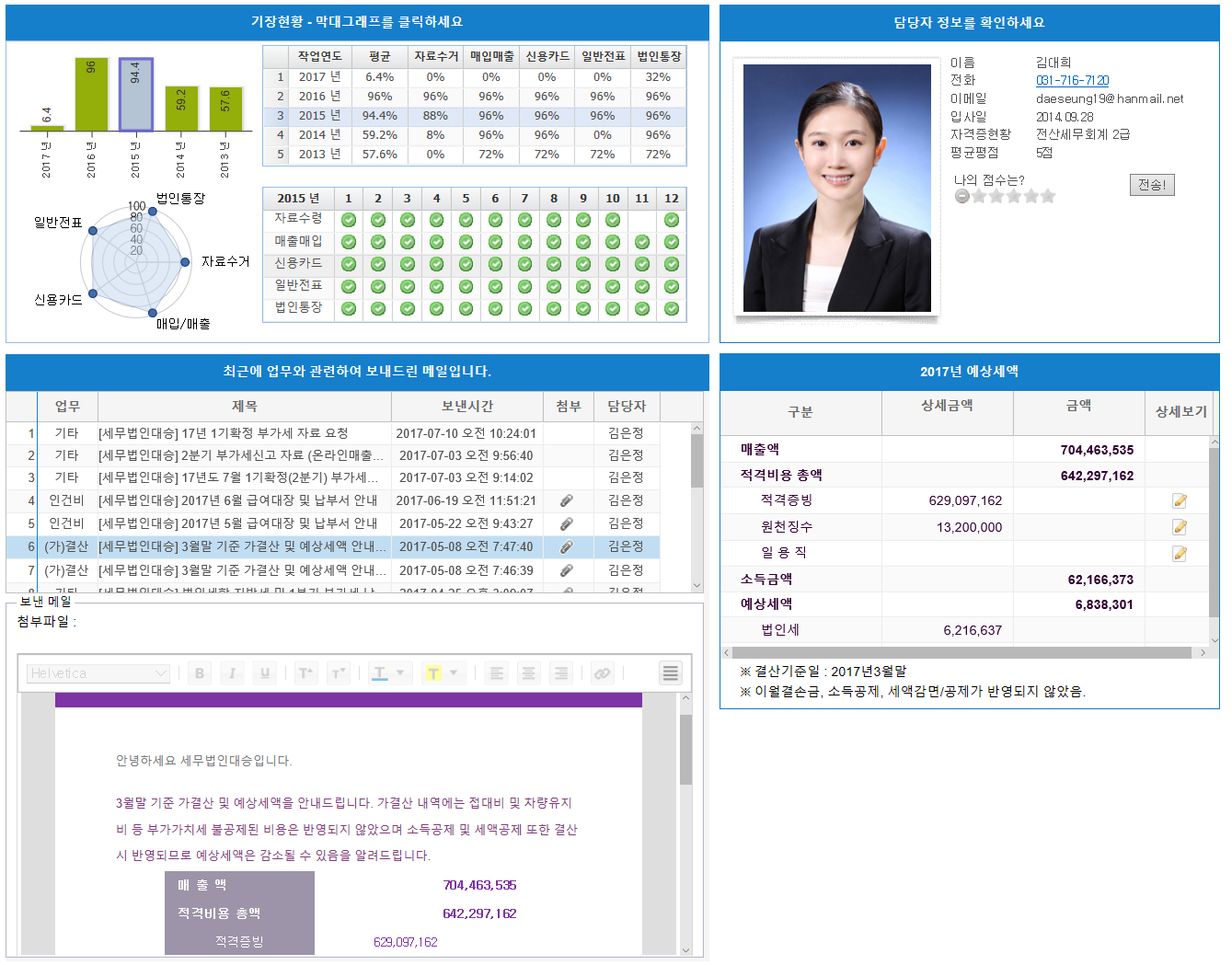The width and height of the screenshot is (1232, 965).
Task: Click the 보낸시간 column header
Action: point(467,406)
